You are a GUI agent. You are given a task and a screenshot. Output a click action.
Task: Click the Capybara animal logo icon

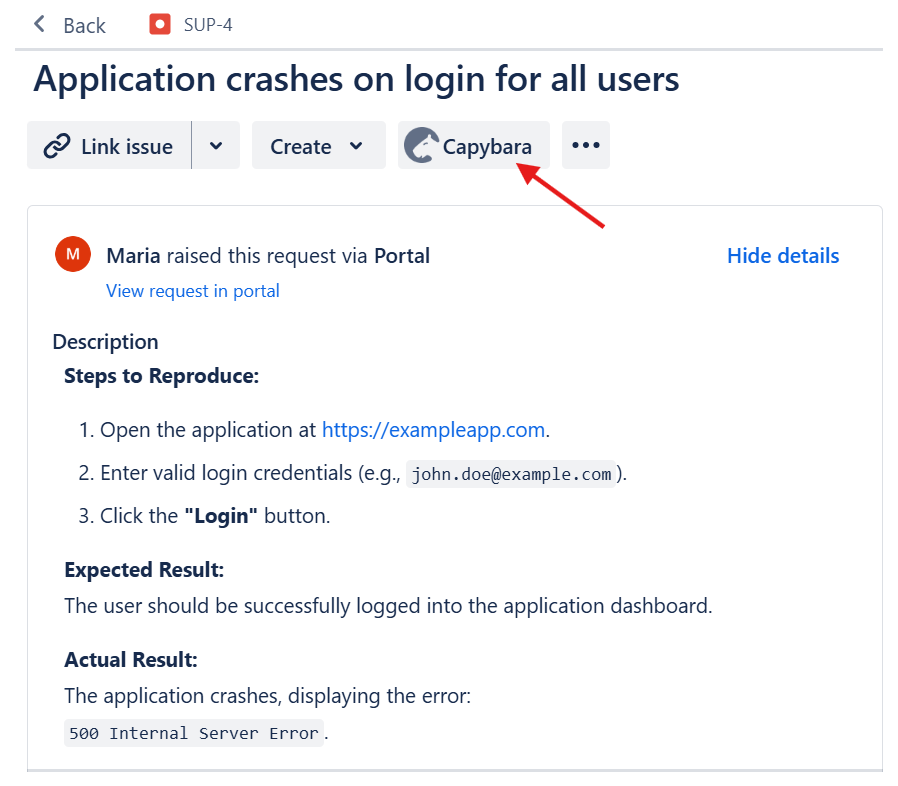[421, 146]
